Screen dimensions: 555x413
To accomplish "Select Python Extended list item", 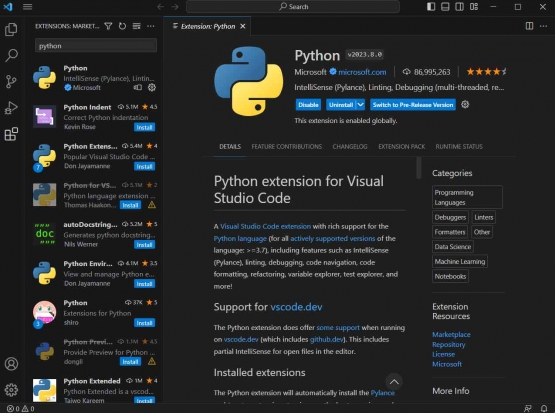I will point(95,390).
